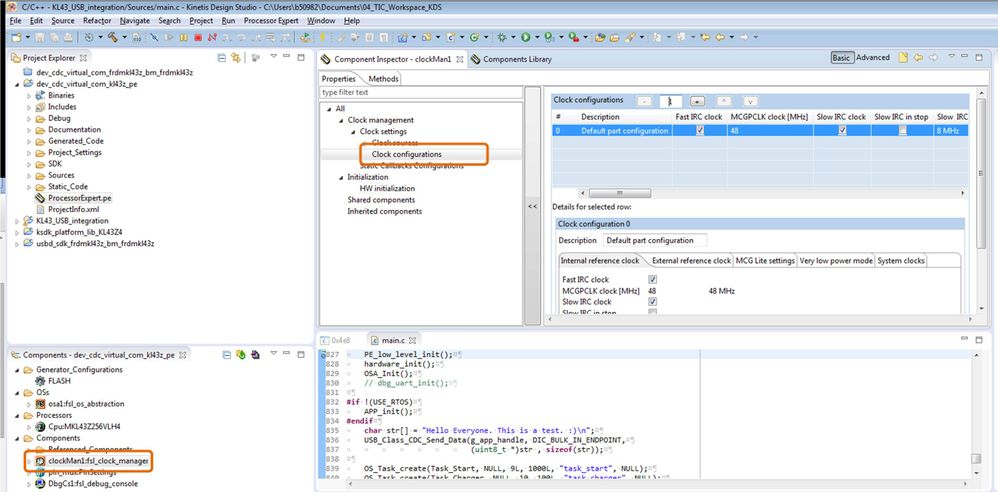Click the green bug Debug toolbar icon
998x492 pixels.
click(x=502, y=38)
